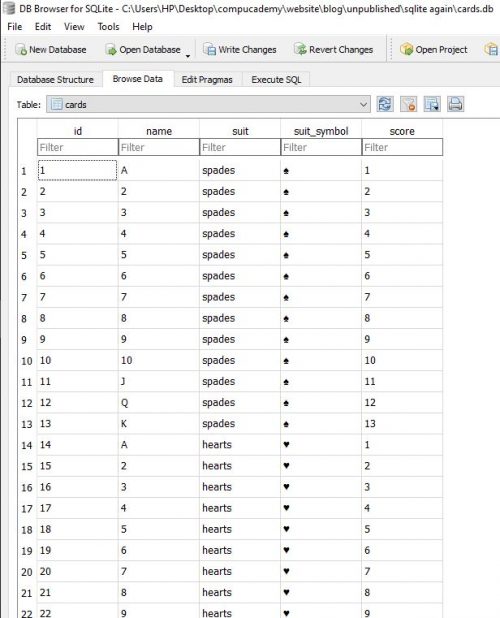Click the 'hearts' suit cell in row 19
This screenshot has width=500, height=618.
pos(240,550)
